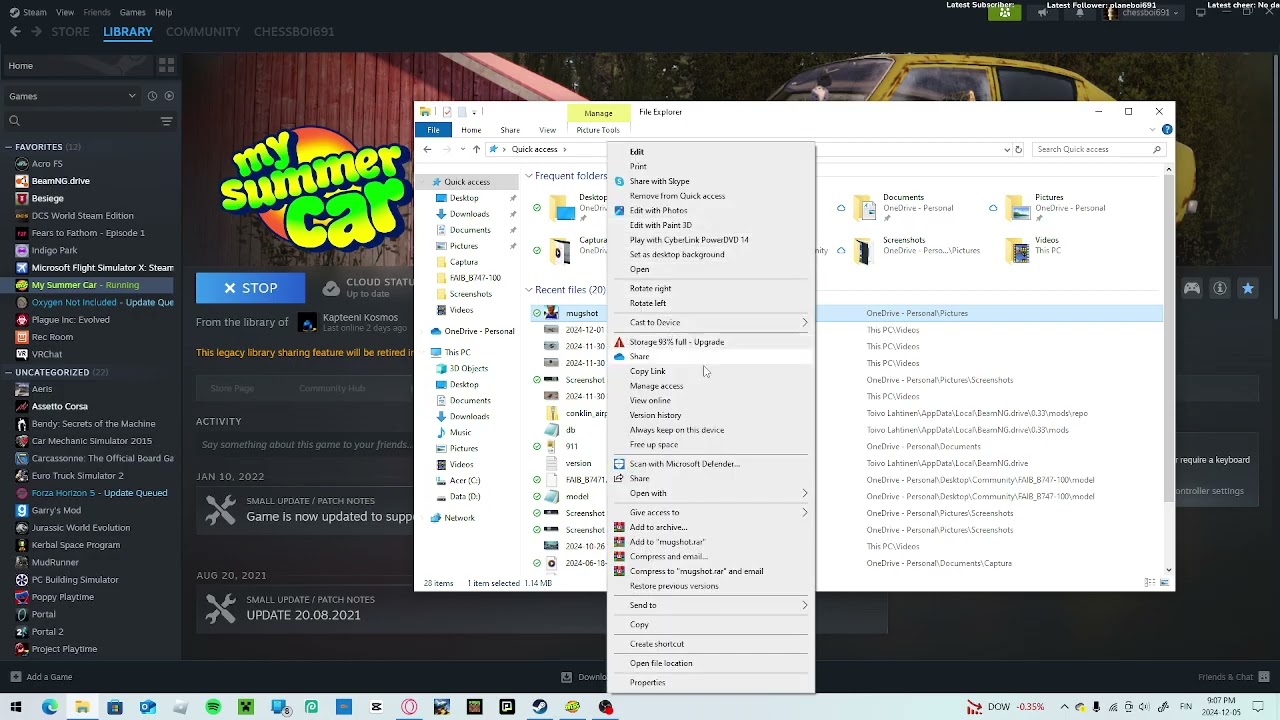Image resolution: width=1280 pixels, height=720 pixels.
Task: Select Downloads in Quick access tree
Action: tap(469, 214)
